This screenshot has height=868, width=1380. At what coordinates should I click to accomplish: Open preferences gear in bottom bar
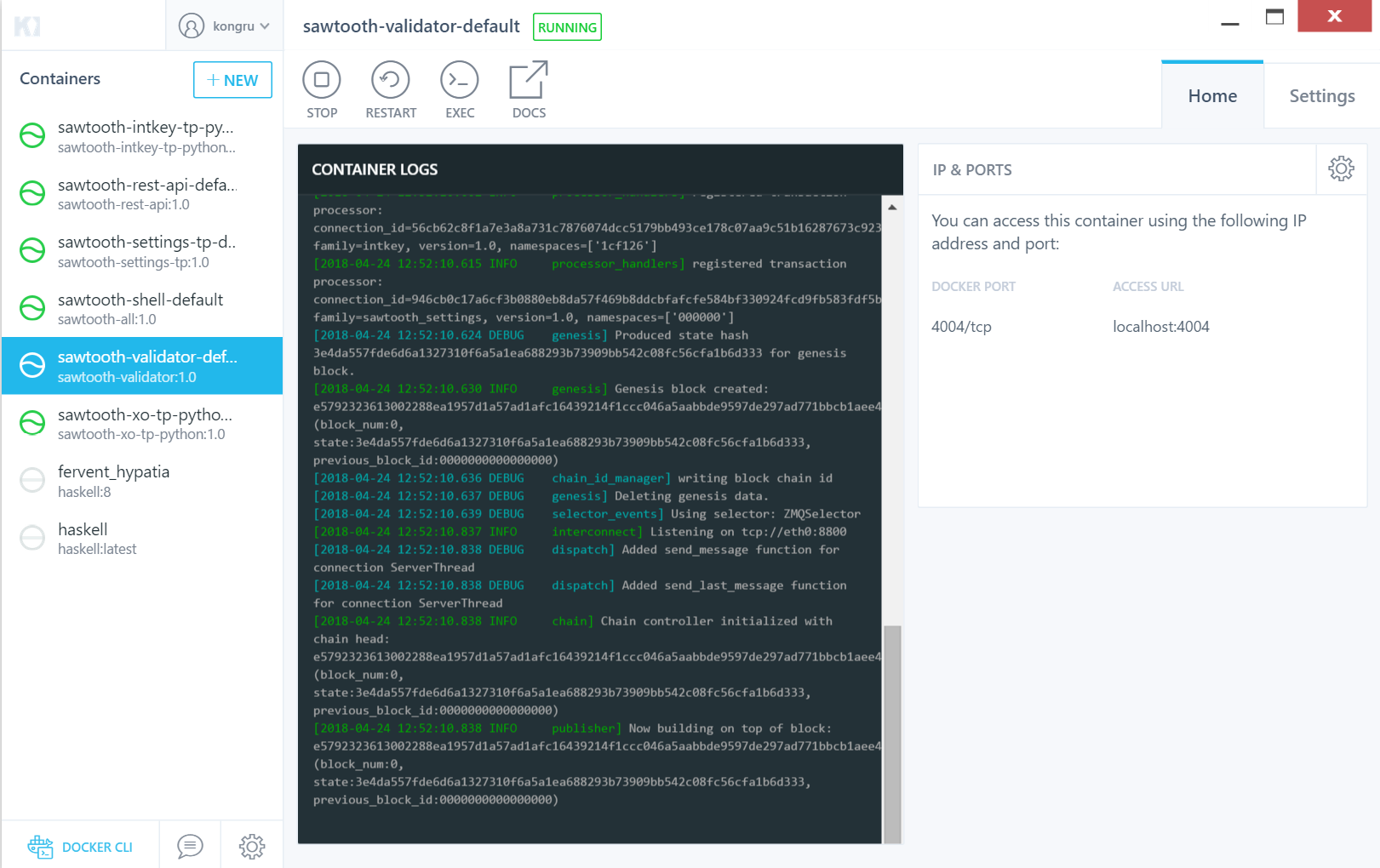pos(252,846)
